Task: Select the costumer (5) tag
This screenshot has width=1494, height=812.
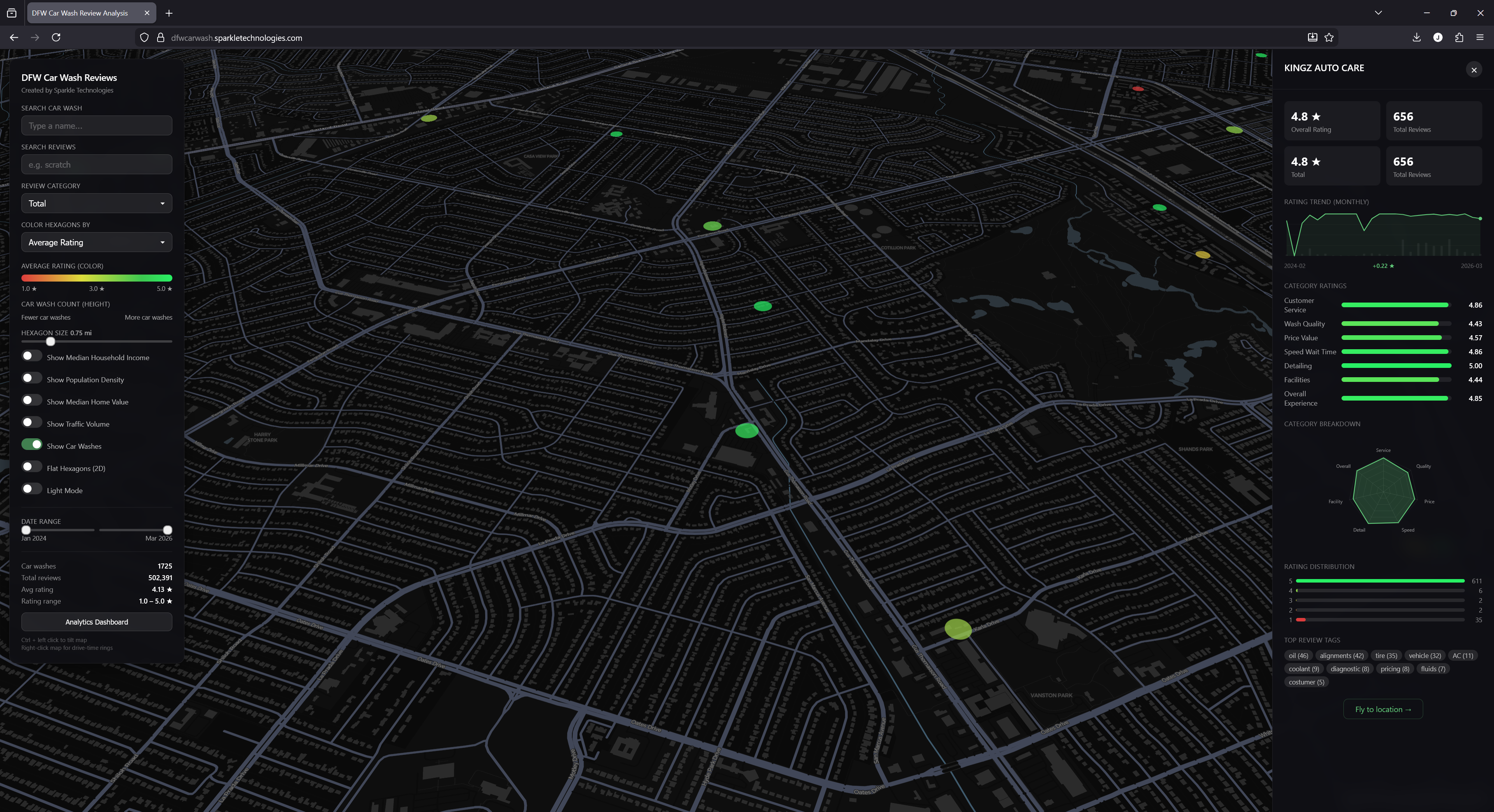Action: (x=1306, y=682)
